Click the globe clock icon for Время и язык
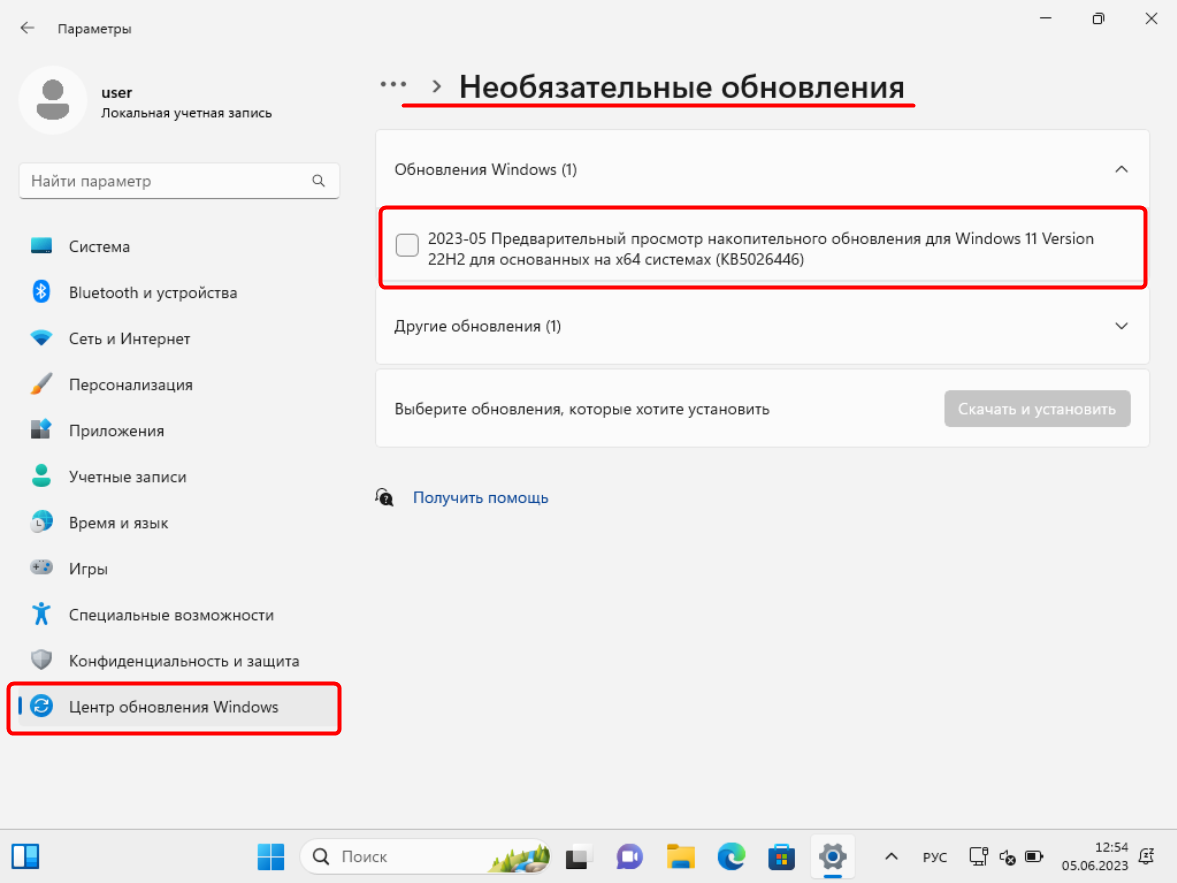This screenshot has height=883, width=1177. point(41,522)
